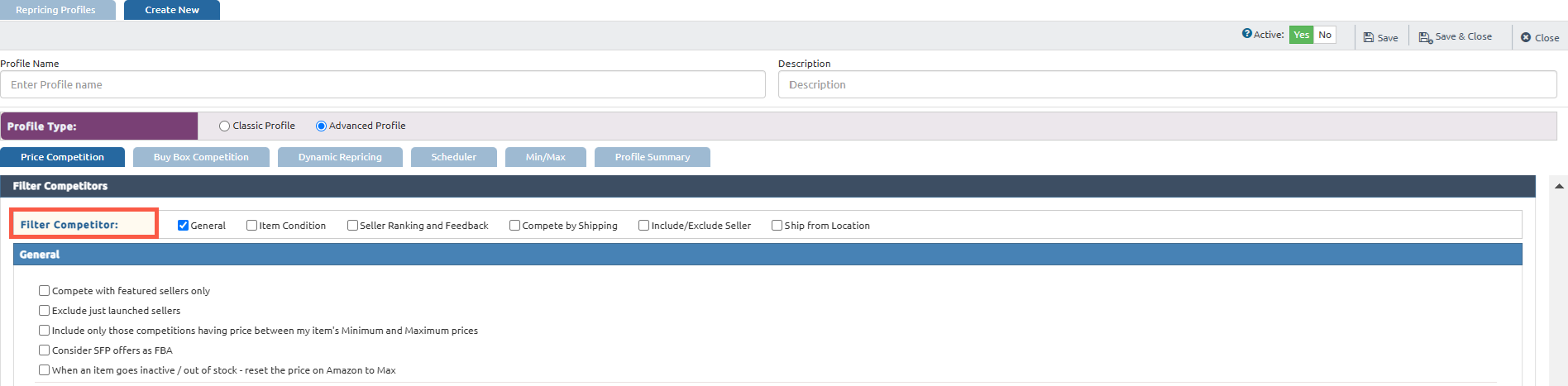
Task: Select the Classic Profile radio button
Action: pyautogui.click(x=224, y=126)
